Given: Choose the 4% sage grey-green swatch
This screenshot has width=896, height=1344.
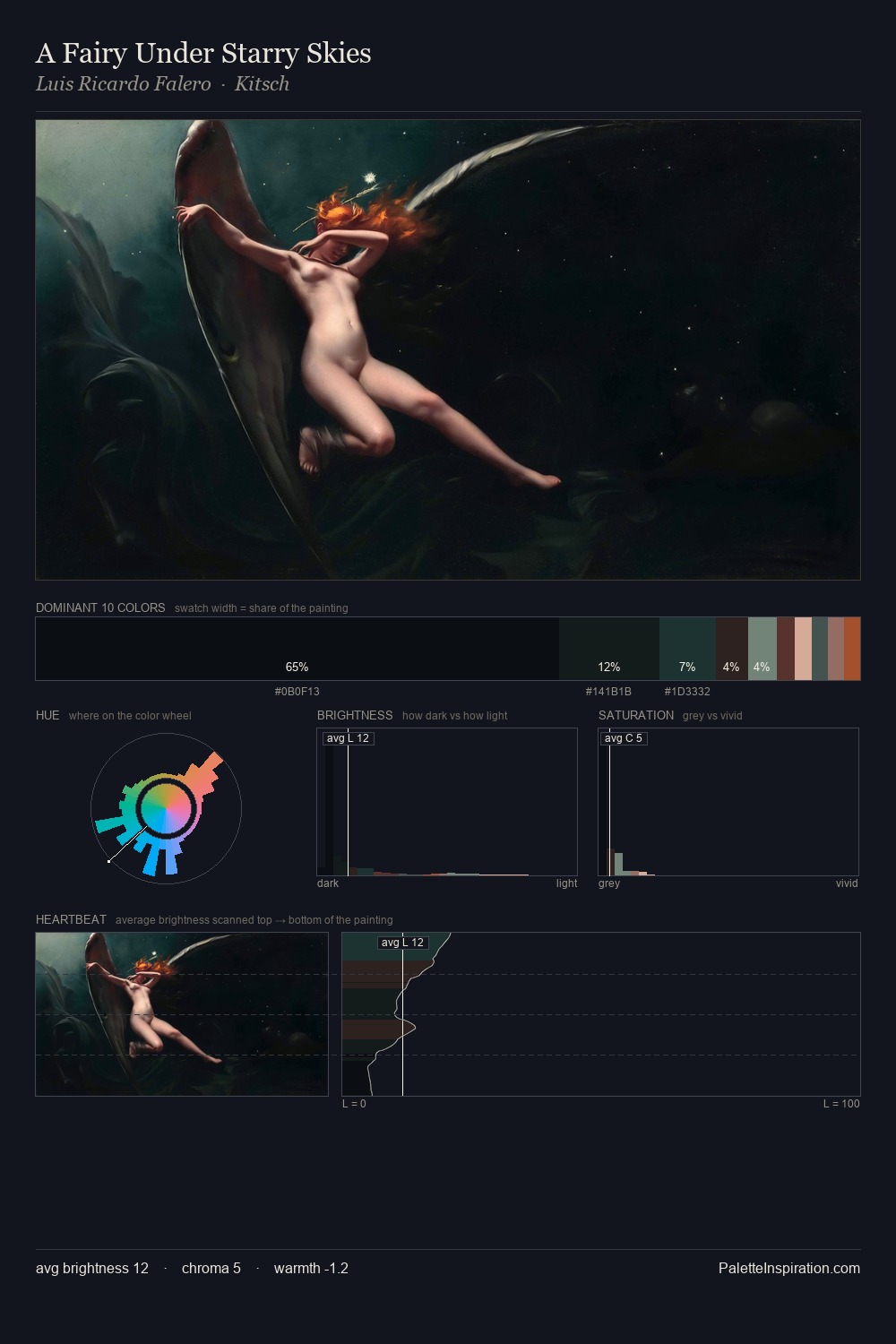Looking at the screenshot, I should (762, 649).
